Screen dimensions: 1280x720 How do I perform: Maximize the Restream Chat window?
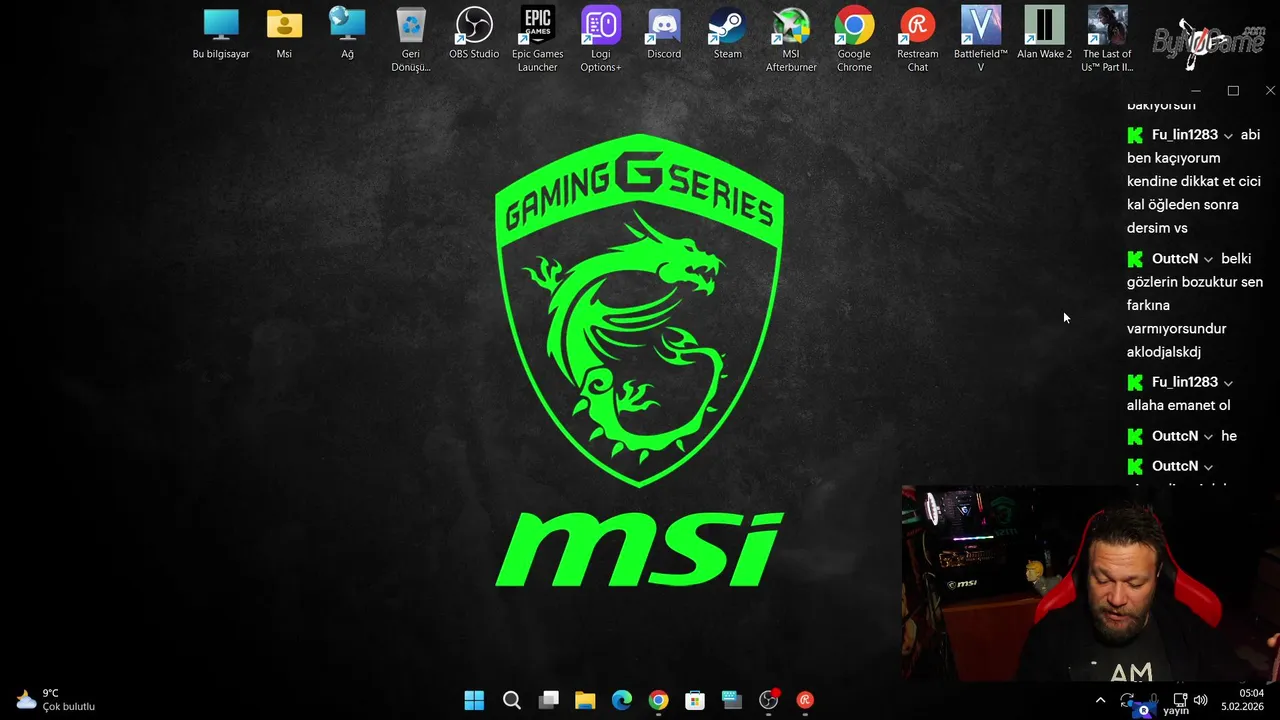tap(1233, 91)
